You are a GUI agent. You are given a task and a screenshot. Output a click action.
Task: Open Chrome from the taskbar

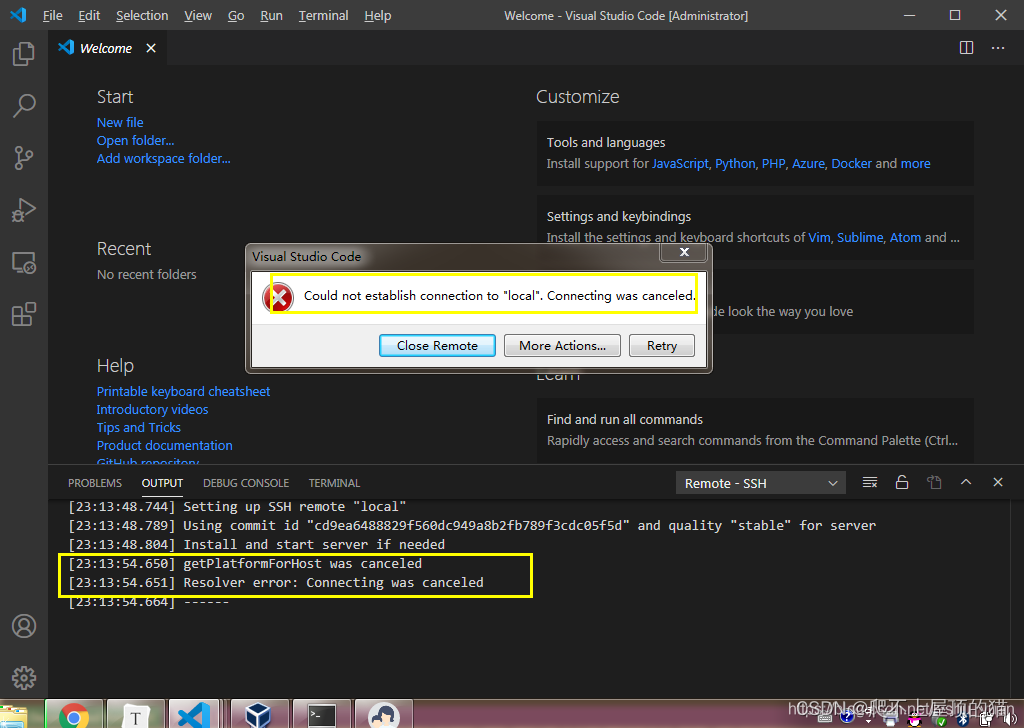pos(74,716)
